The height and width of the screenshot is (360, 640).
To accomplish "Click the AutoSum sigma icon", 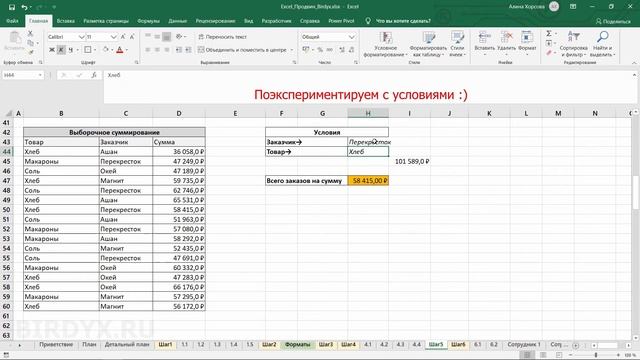I will [549, 34].
